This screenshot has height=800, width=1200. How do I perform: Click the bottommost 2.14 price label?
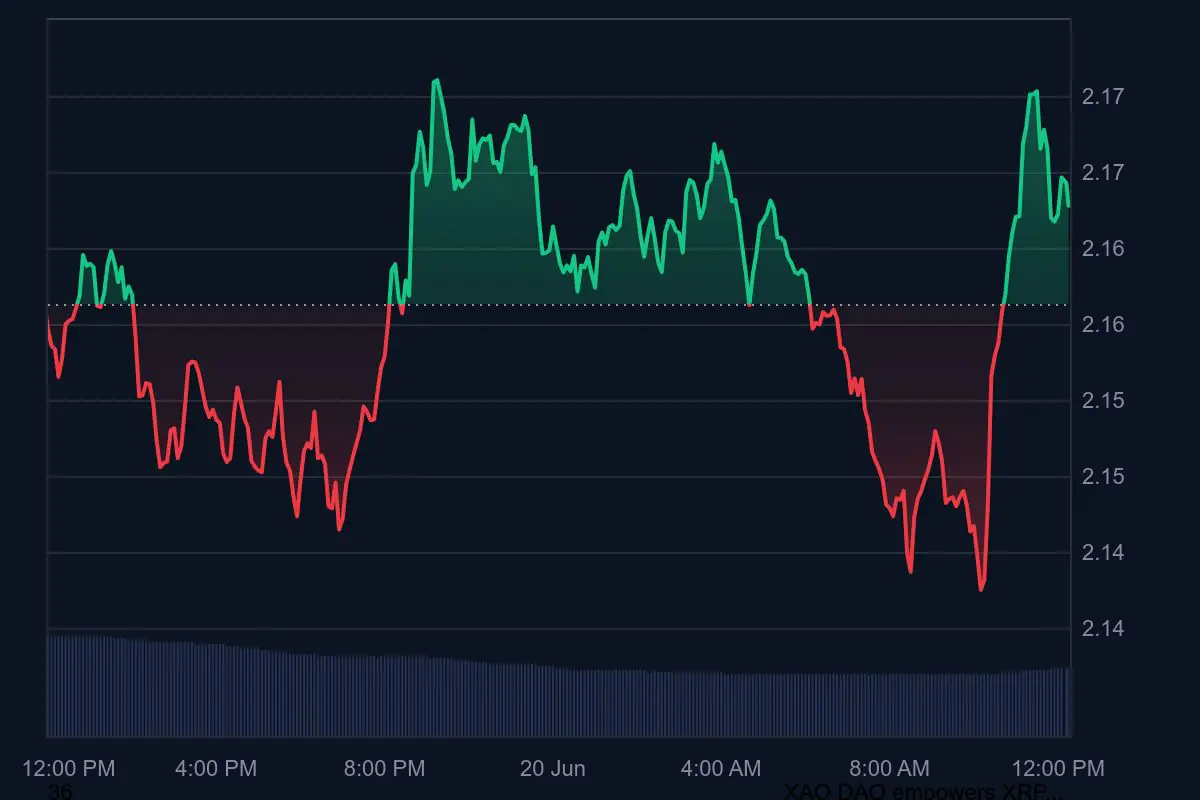pos(1103,629)
